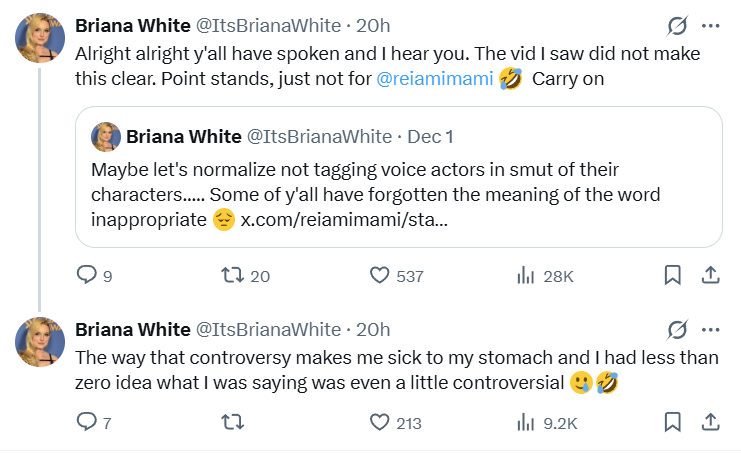Open Briana White's avatar on first tweet
This screenshot has height=455, width=741.
pos(40,39)
